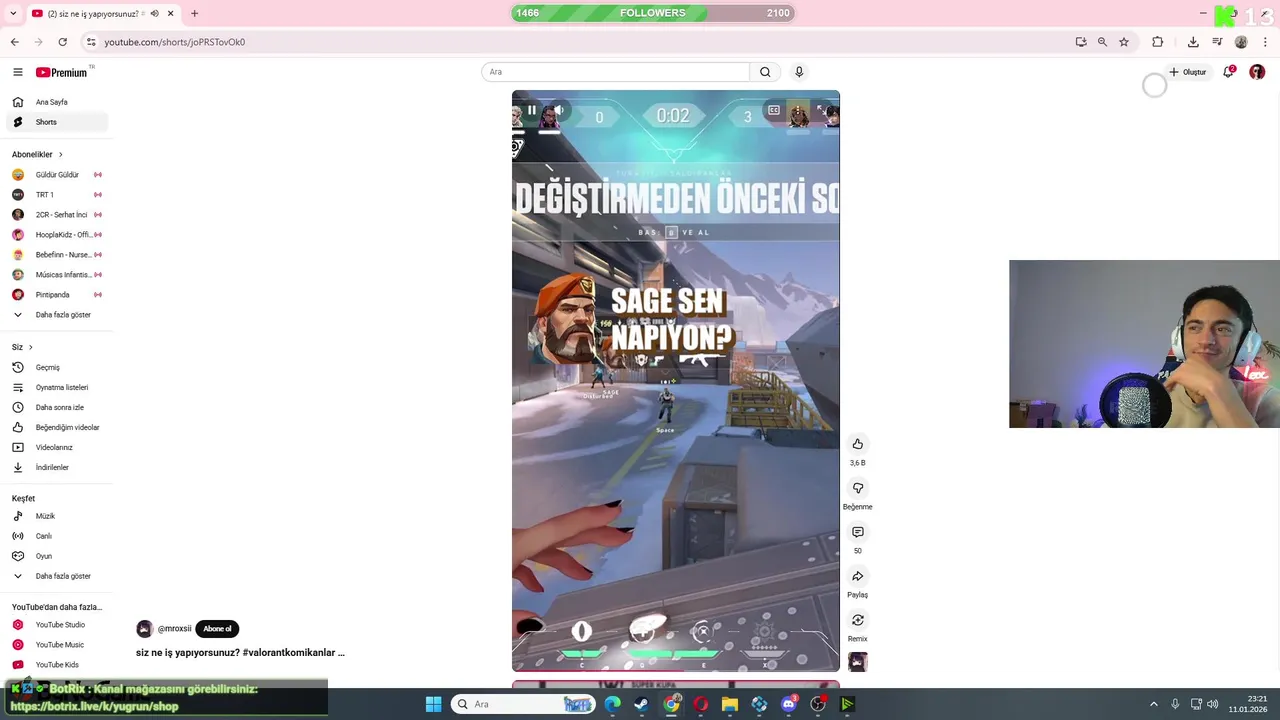Expand the Abonelikler section

point(38,155)
